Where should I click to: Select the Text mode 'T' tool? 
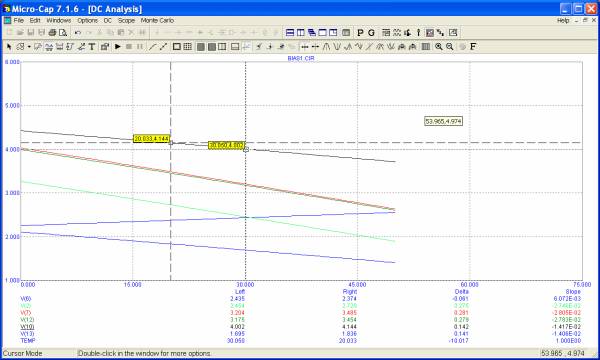[92, 47]
